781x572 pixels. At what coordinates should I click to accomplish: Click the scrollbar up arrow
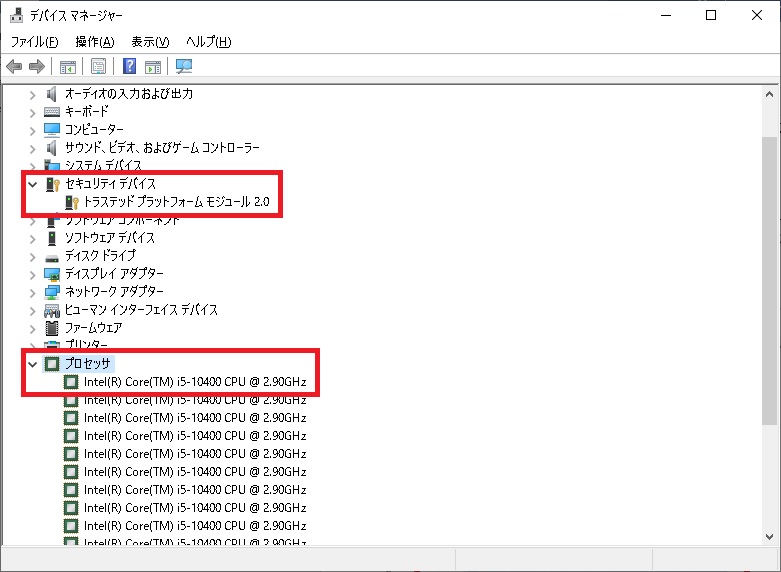coord(769,94)
